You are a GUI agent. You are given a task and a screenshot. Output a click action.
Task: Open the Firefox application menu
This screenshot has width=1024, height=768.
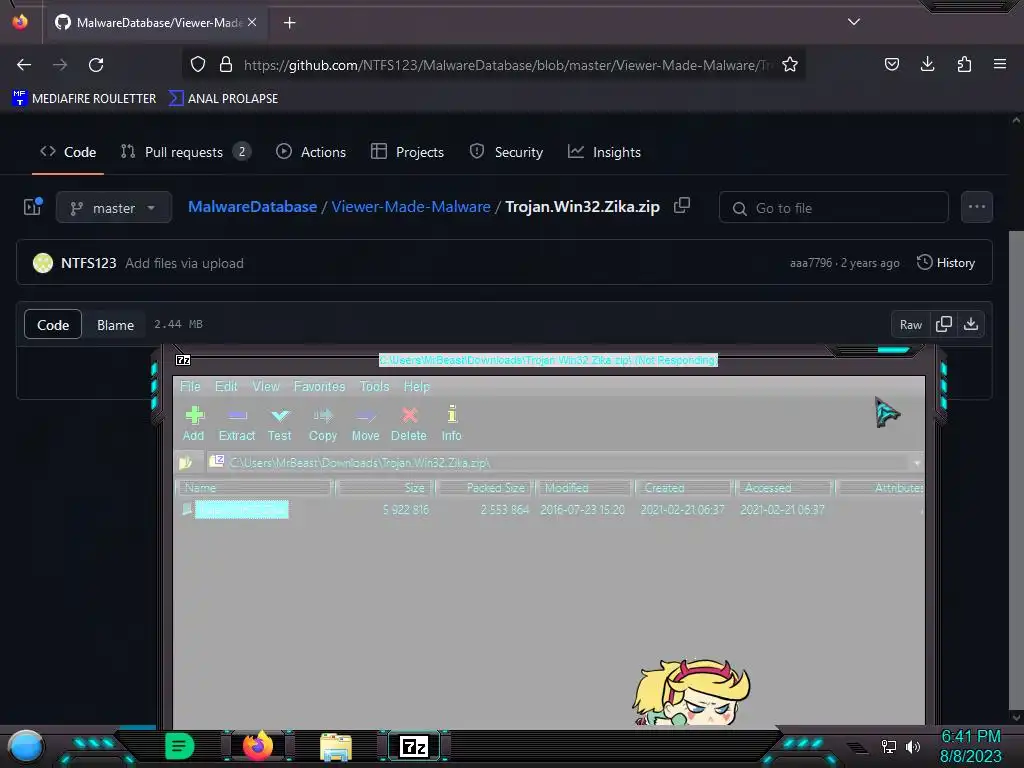pyautogui.click(x=1000, y=64)
